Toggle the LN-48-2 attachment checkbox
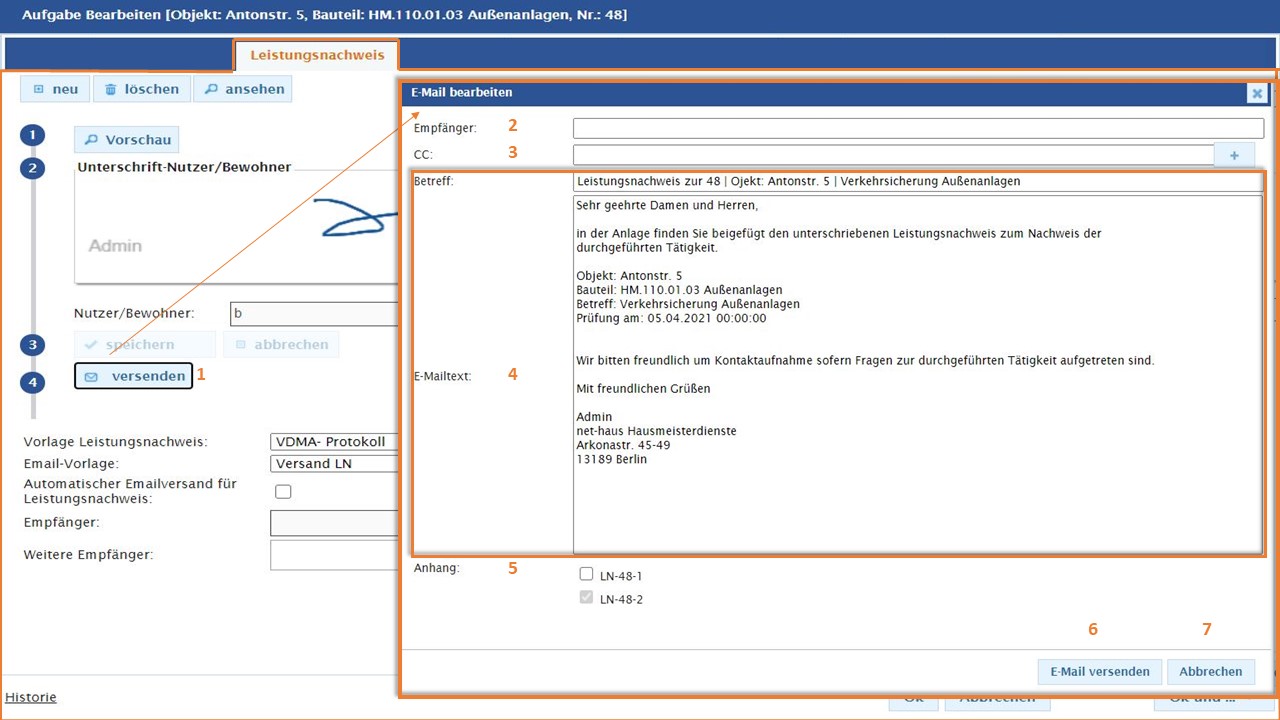 pos(587,599)
